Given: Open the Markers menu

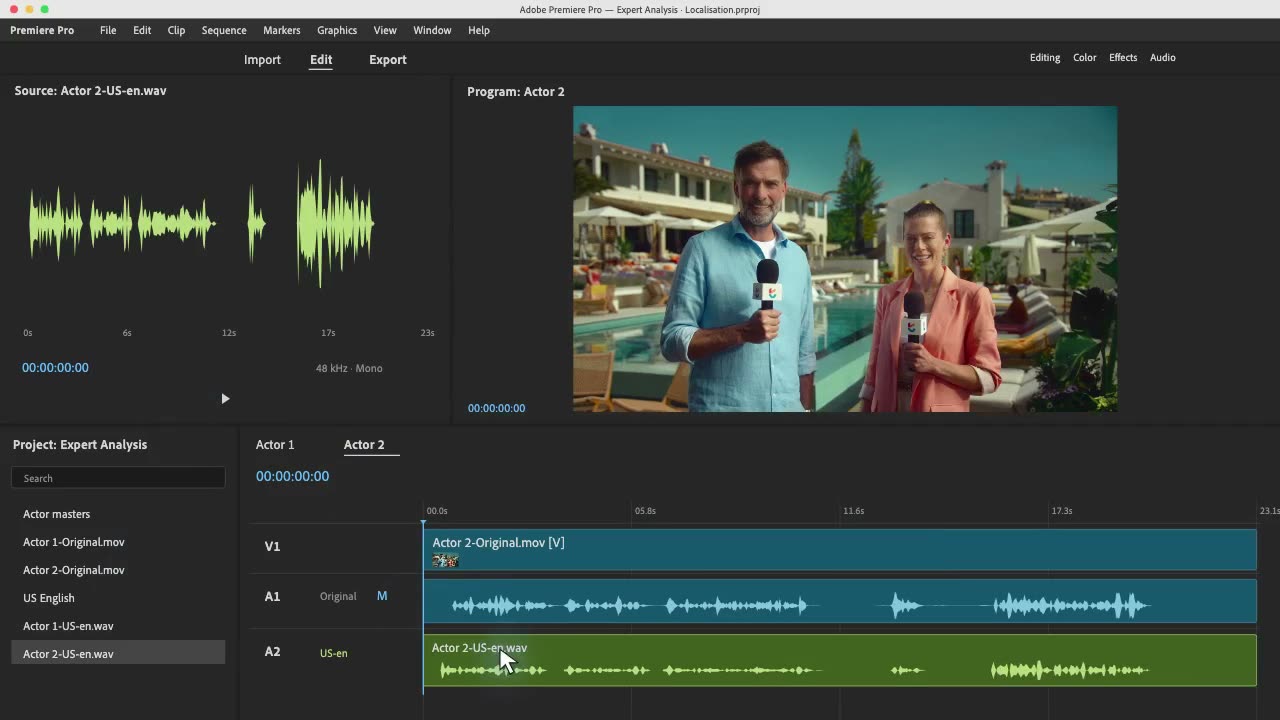Looking at the screenshot, I should click(282, 30).
